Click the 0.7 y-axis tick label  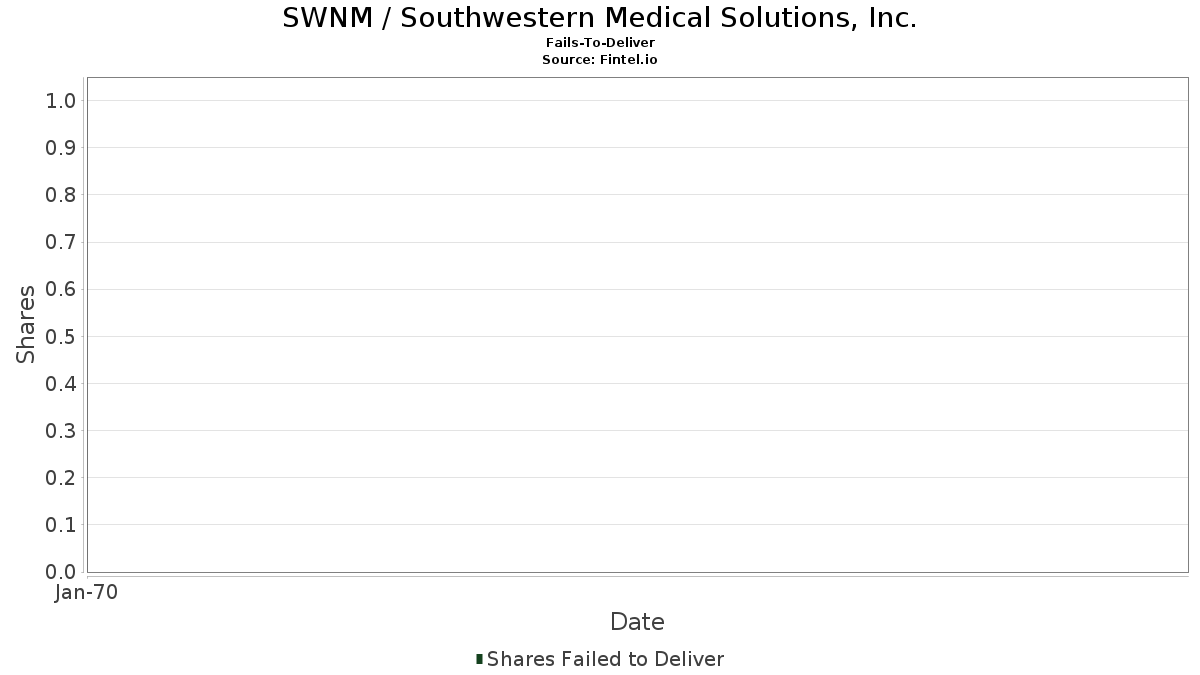(x=61, y=242)
